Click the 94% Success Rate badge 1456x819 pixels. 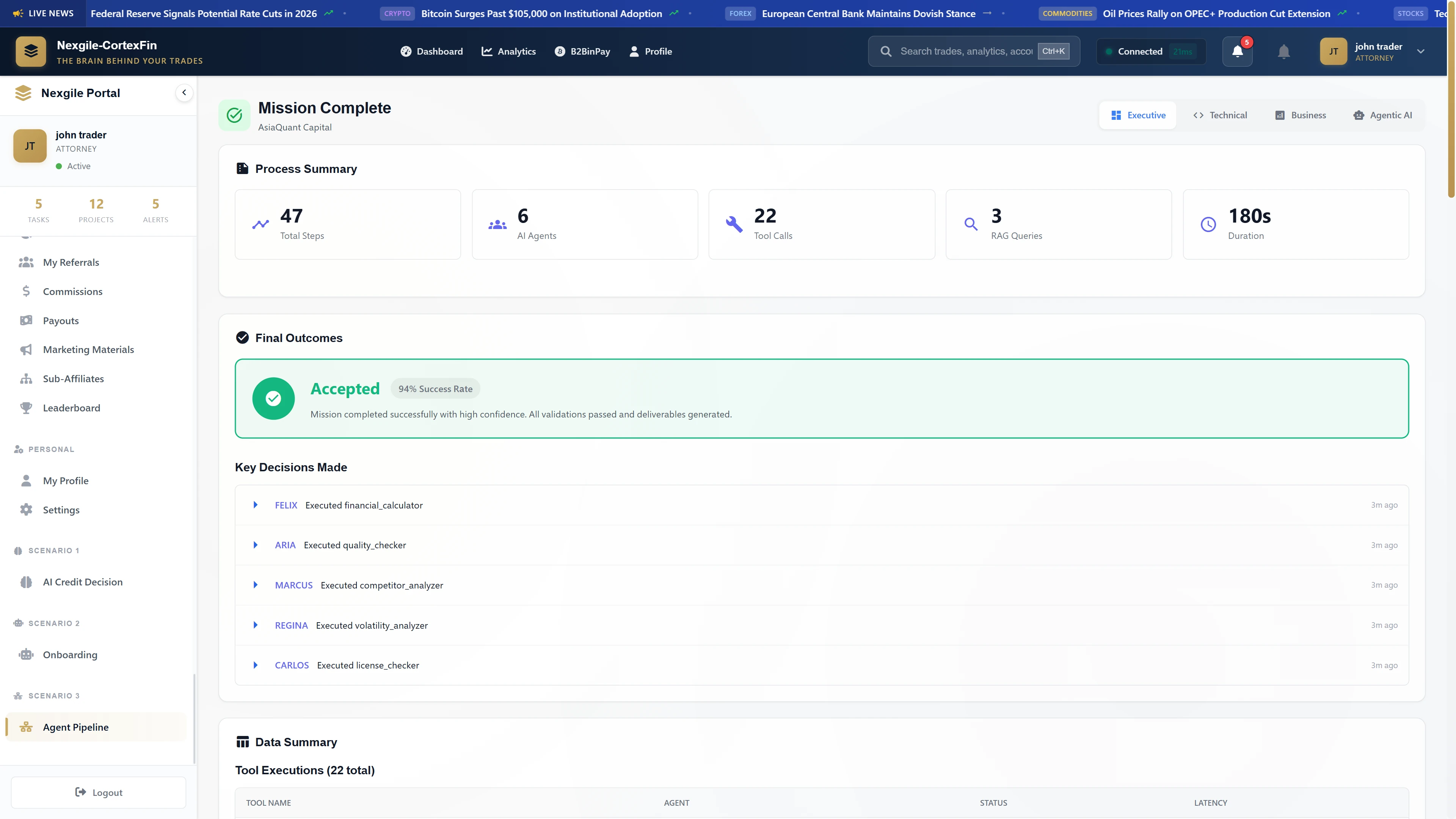(435, 388)
